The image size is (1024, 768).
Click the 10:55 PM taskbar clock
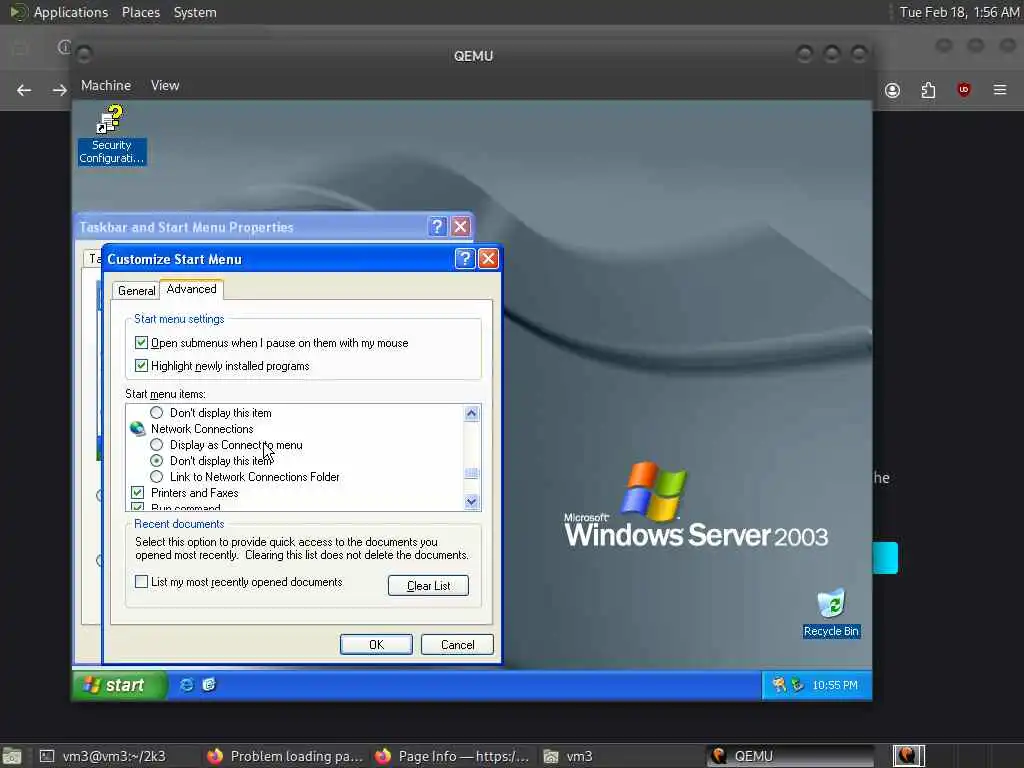click(x=835, y=685)
